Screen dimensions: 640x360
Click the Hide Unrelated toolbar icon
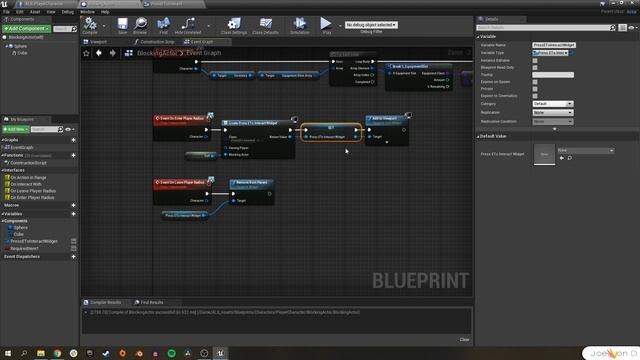click(188, 25)
